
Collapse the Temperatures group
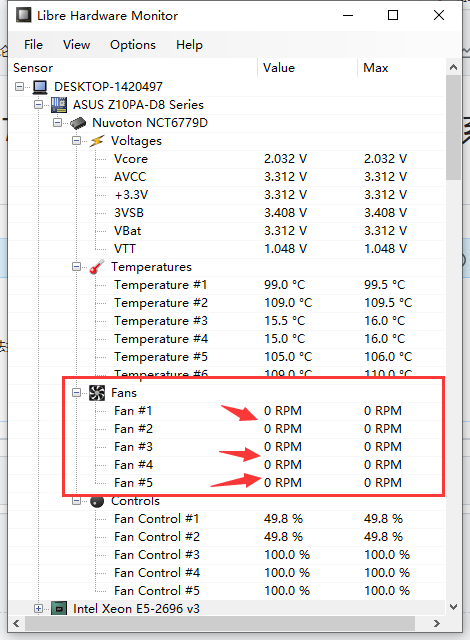pos(76,267)
